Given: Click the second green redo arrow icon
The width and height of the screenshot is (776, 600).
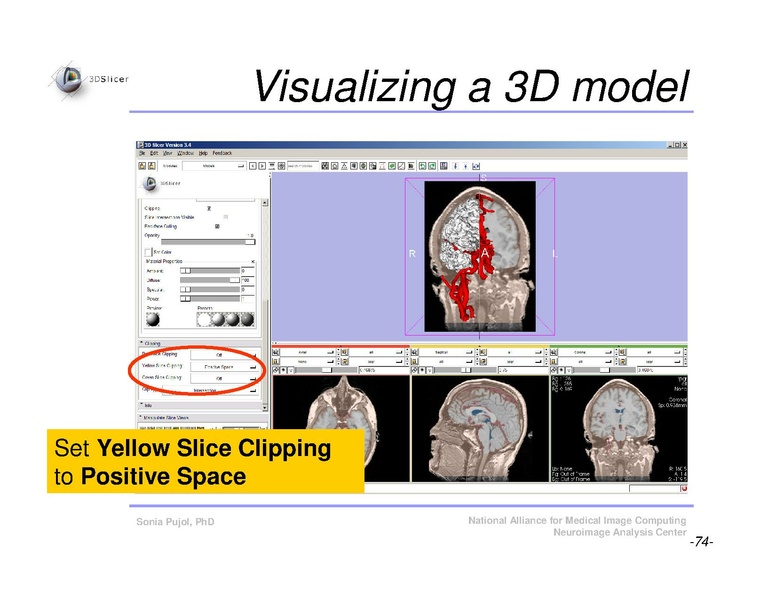Looking at the screenshot, I should pos(432,166).
